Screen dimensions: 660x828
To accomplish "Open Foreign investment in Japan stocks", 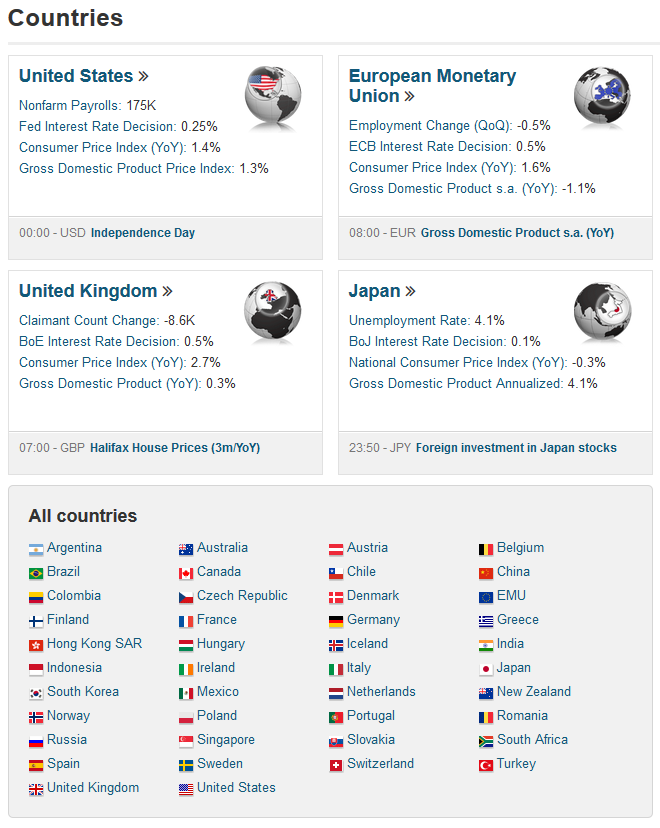I will (x=516, y=448).
